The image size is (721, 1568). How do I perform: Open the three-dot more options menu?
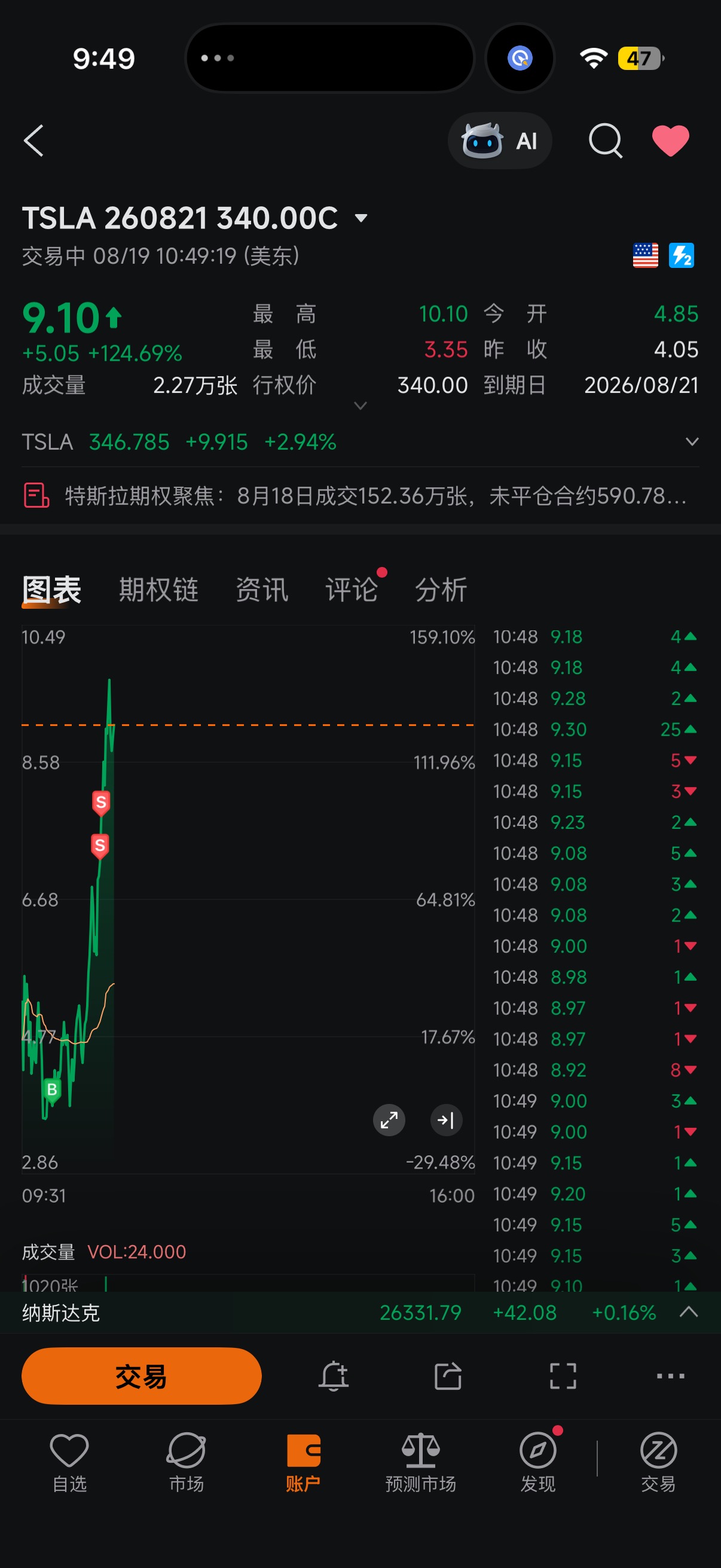671,1376
